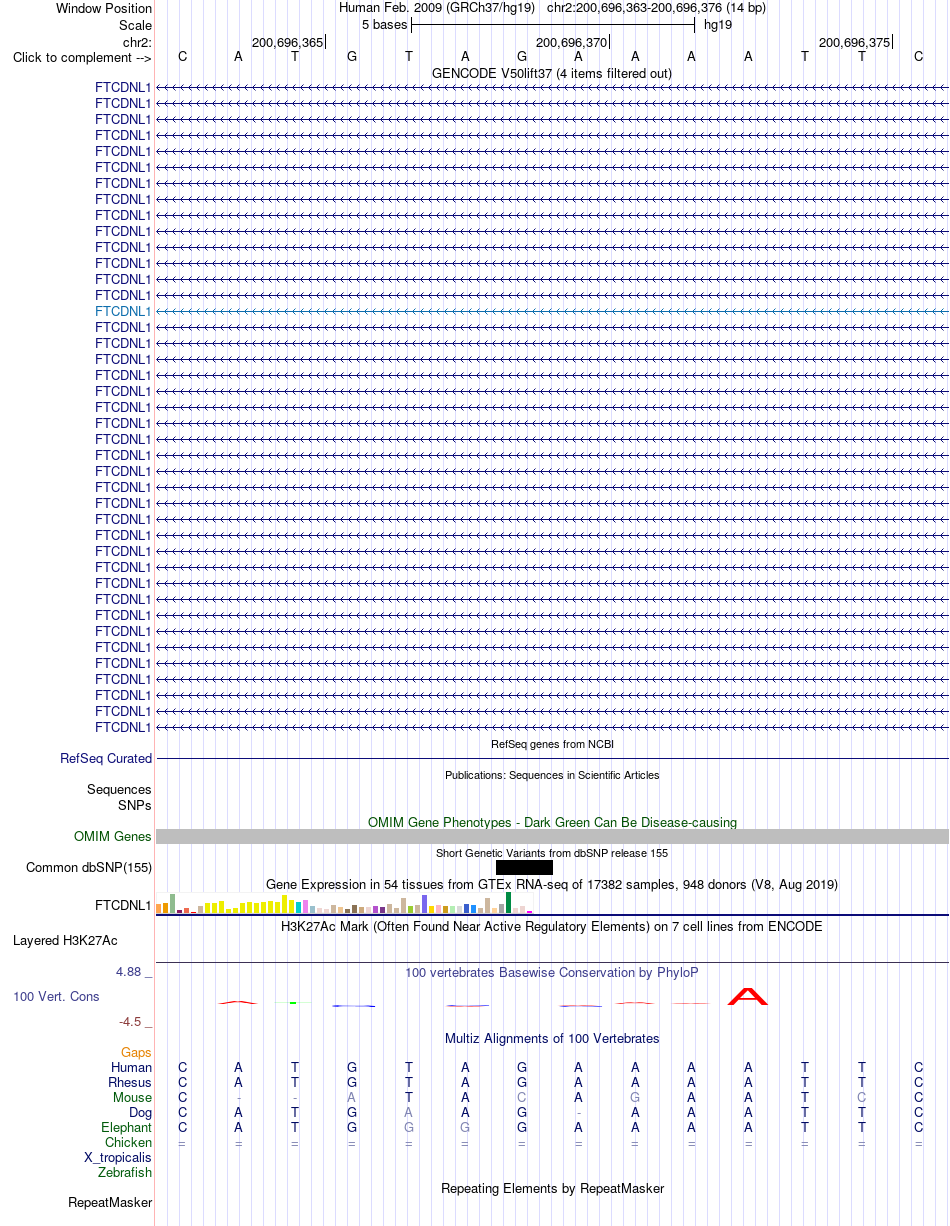Screen dimensions: 950x1226
Task: Click the orange GTEx bars at chart start
Action: click(162, 908)
